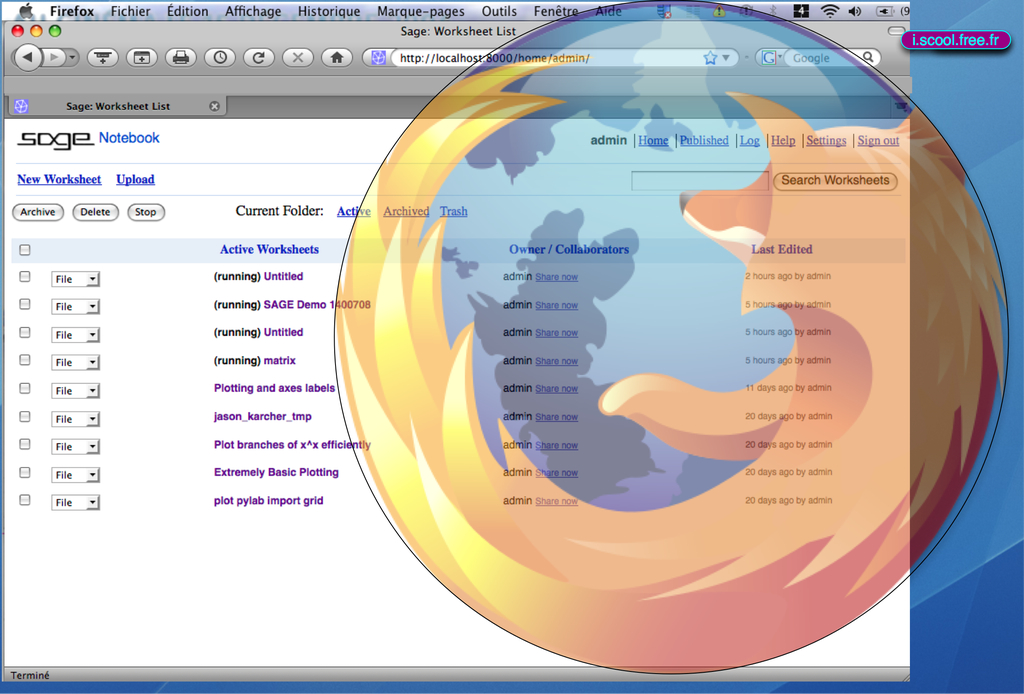Click the magnifier icon in the Google search box
Viewport: 1024px width, 694px height.
click(x=868, y=57)
